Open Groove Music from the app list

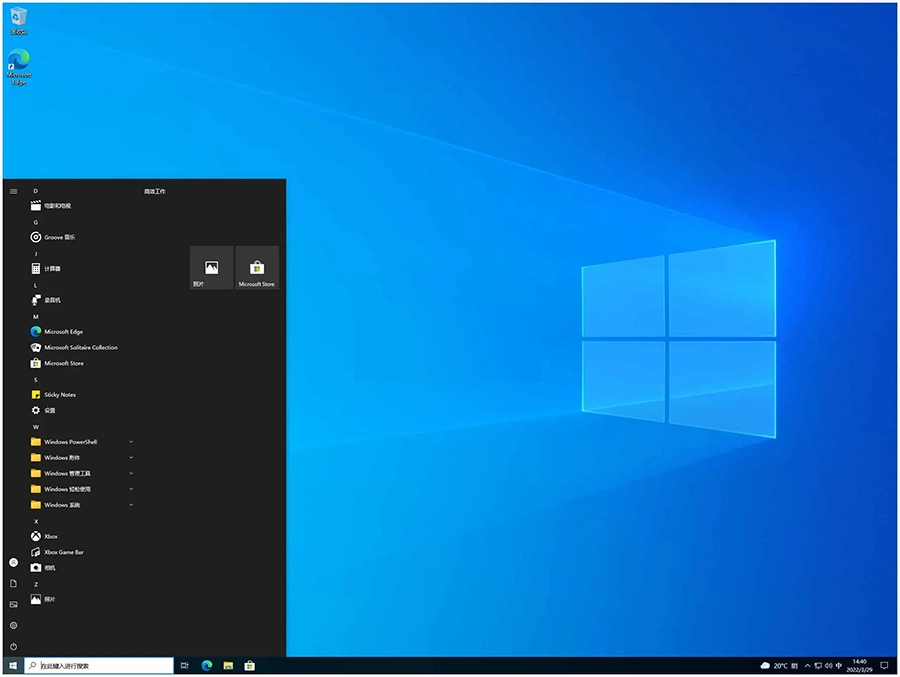pos(59,237)
